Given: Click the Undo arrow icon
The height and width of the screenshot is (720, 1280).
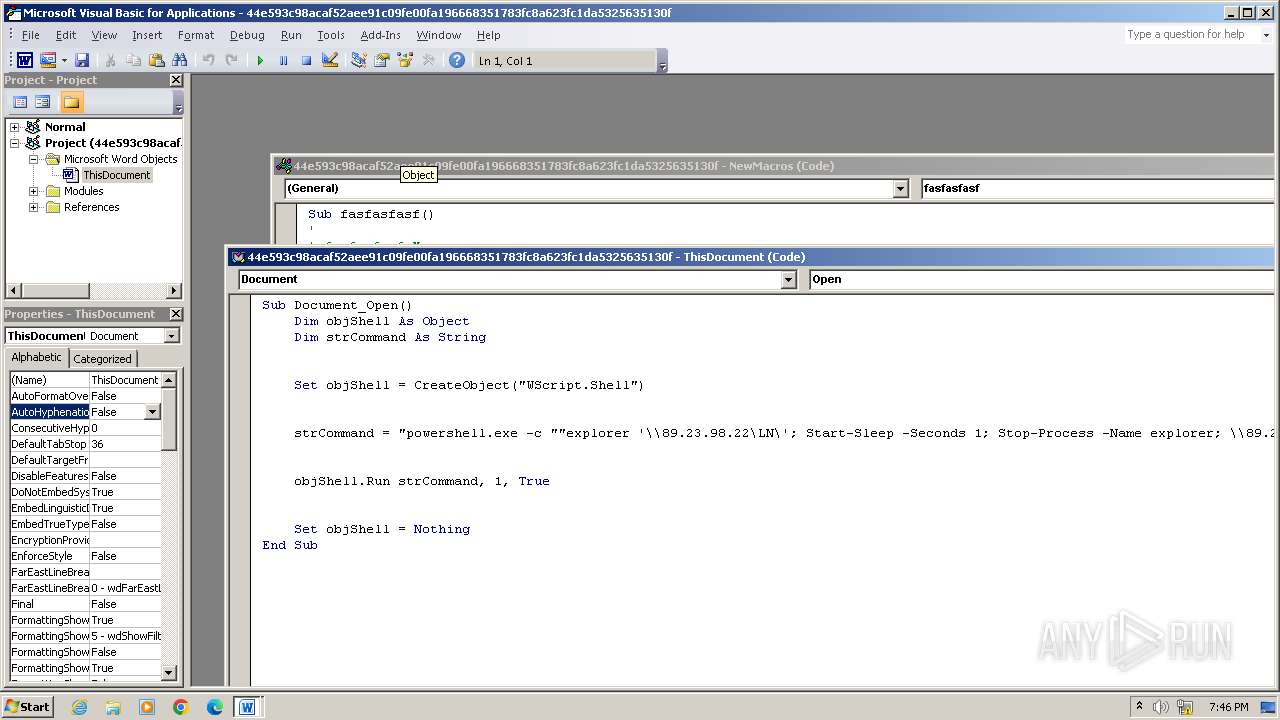Looking at the screenshot, I should [x=208, y=61].
